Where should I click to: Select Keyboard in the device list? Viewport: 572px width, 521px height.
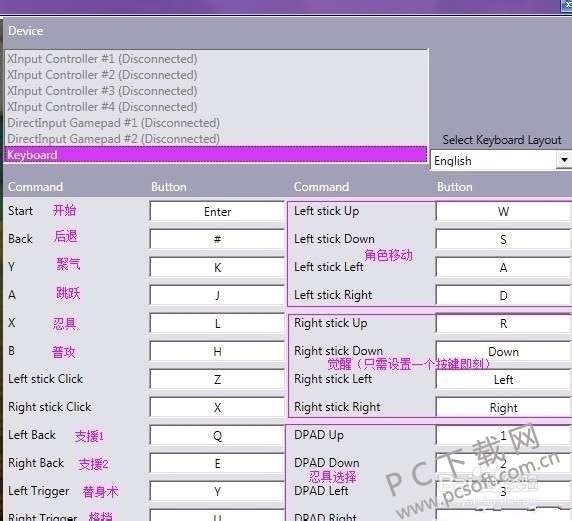[x=216, y=155]
